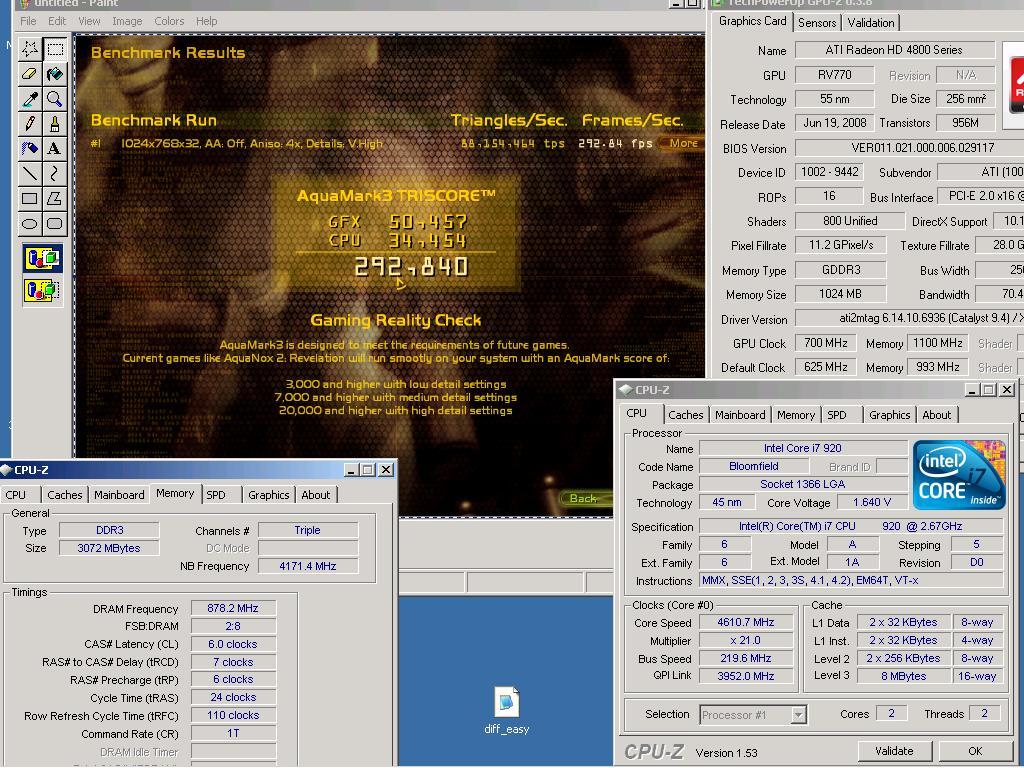
Task: Open About tab in left CPU-Z window
Action: click(x=315, y=495)
